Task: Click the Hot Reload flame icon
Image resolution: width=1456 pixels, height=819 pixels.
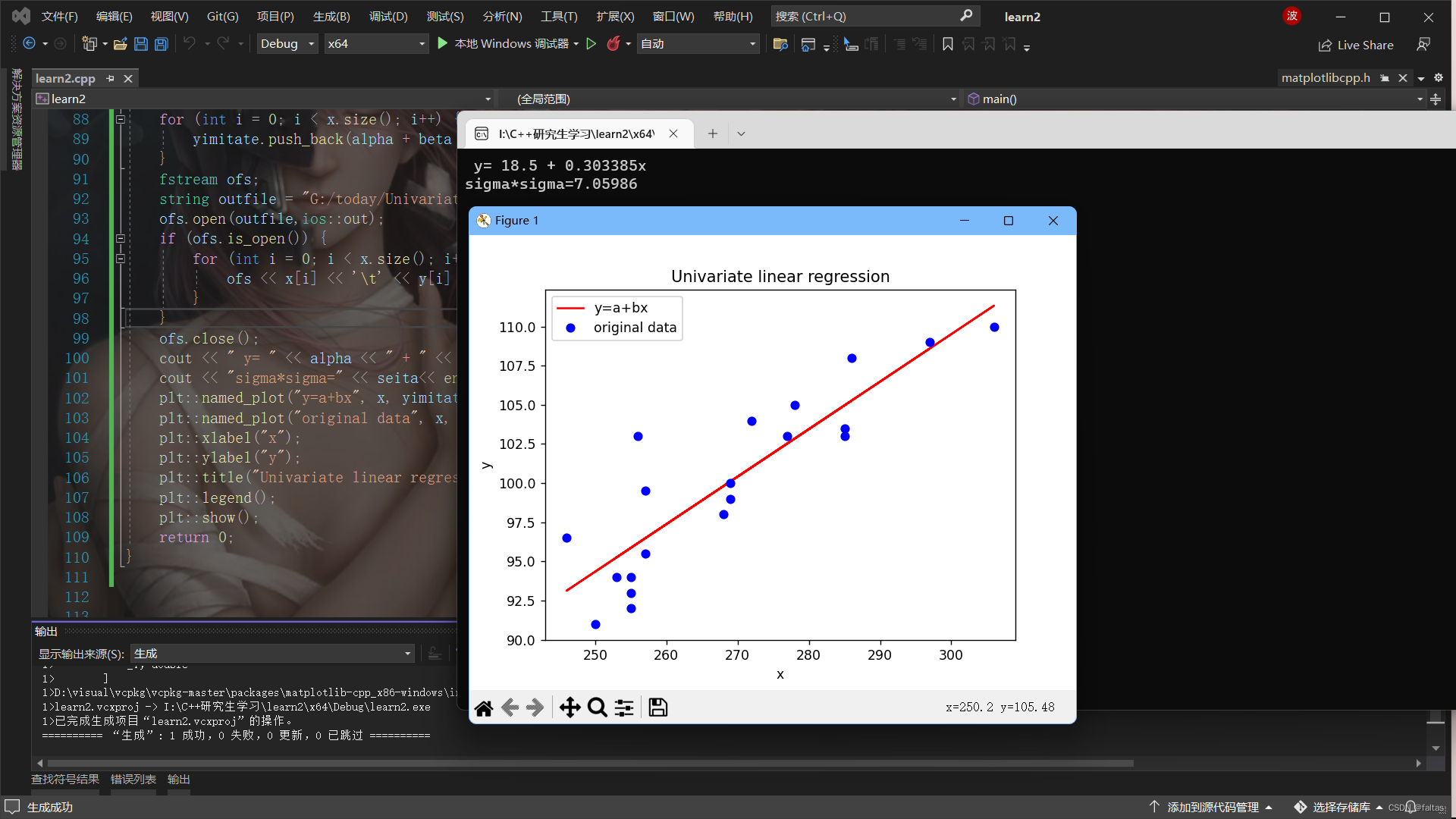Action: 613,44
